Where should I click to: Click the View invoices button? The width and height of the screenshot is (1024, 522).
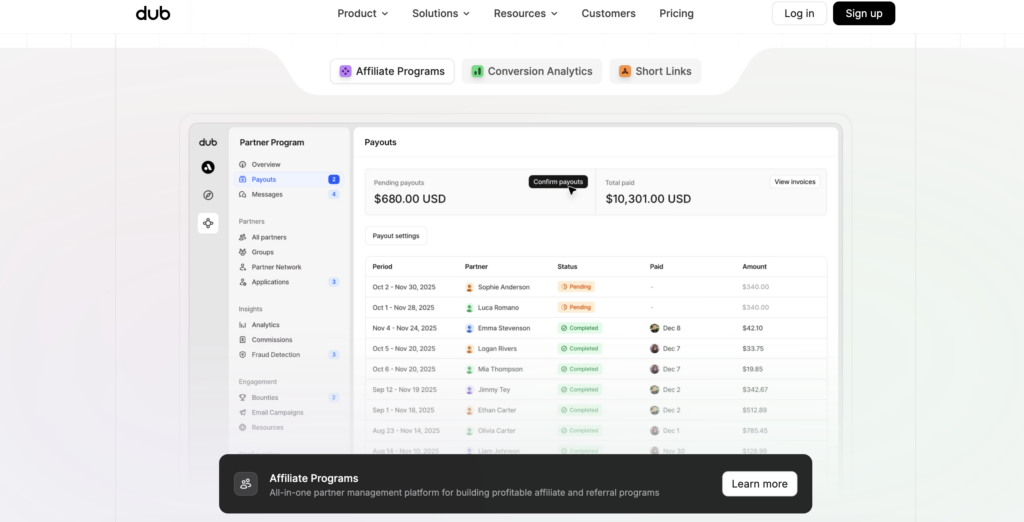[x=795, y=182]
